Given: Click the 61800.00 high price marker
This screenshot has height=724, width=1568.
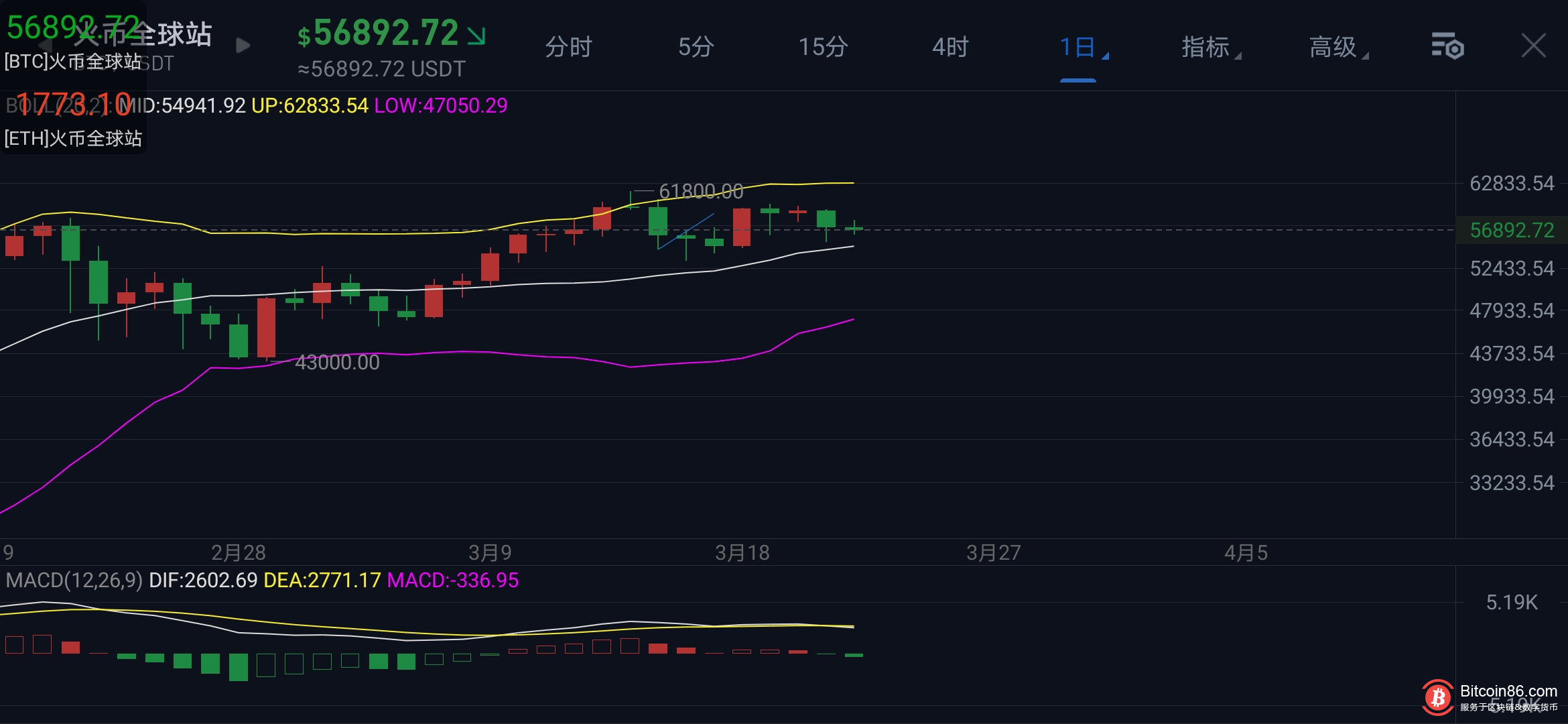Looking at the screenshot, I should click(x=701, y=191).
